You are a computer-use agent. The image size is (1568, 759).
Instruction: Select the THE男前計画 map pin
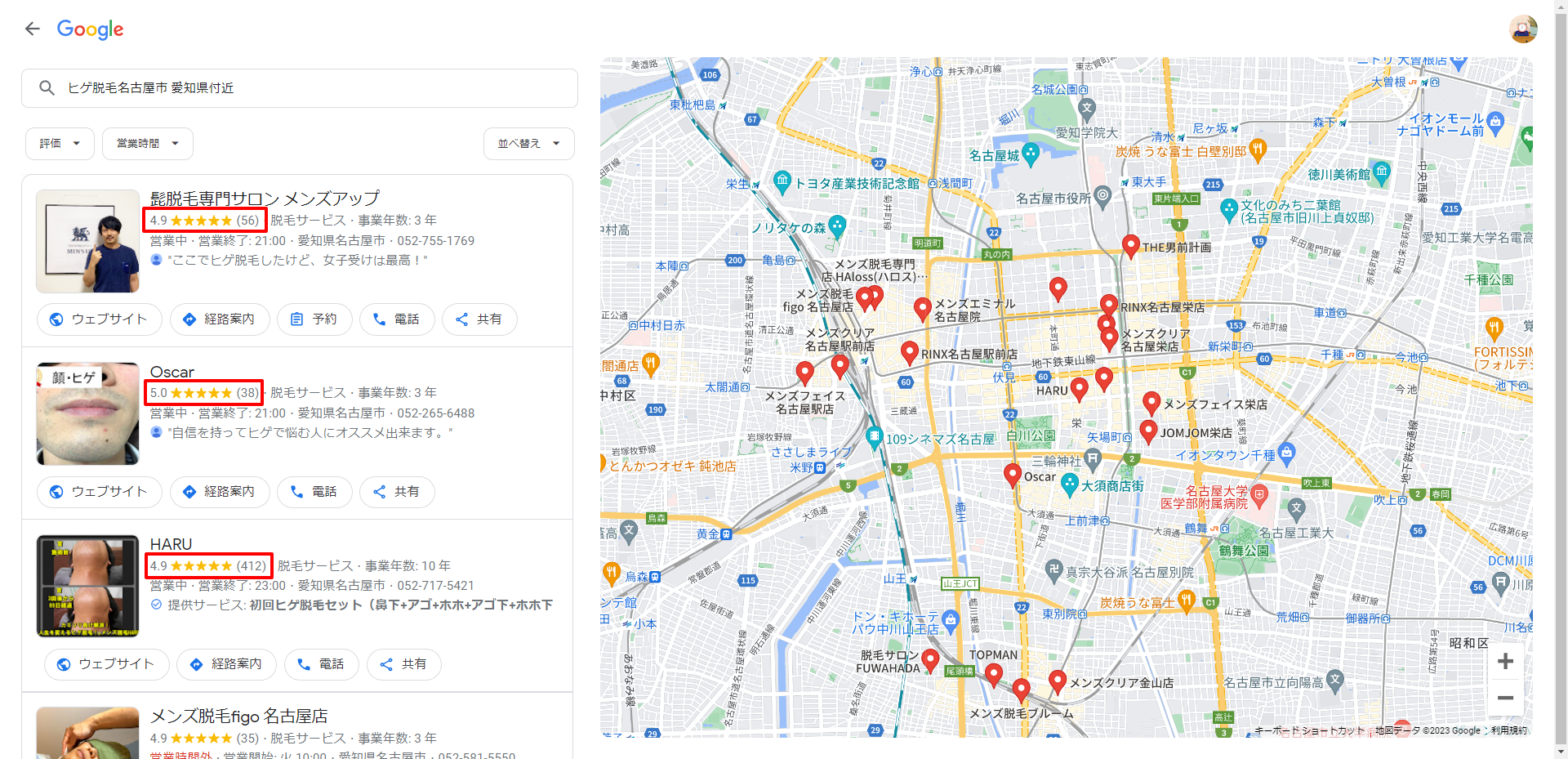[x=1131, y=245]
